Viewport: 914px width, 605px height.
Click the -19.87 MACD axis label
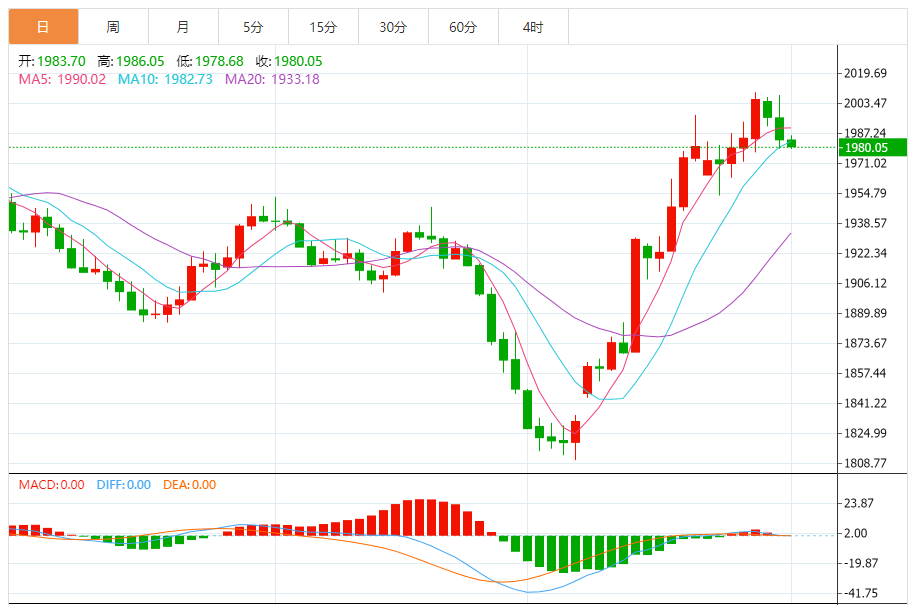[861, 564]
